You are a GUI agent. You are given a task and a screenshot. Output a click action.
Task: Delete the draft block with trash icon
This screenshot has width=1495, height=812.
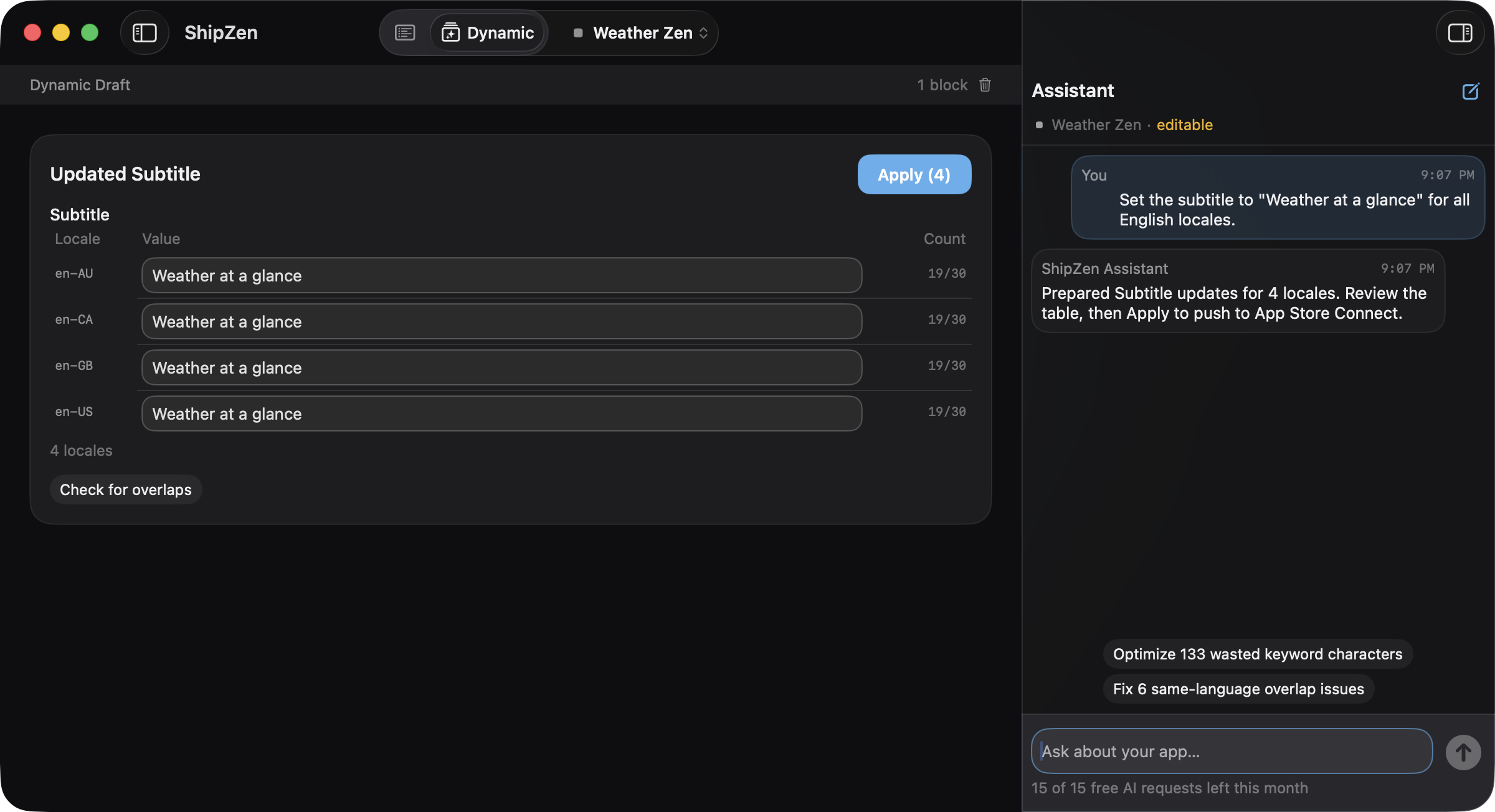[x=985, y=85]
